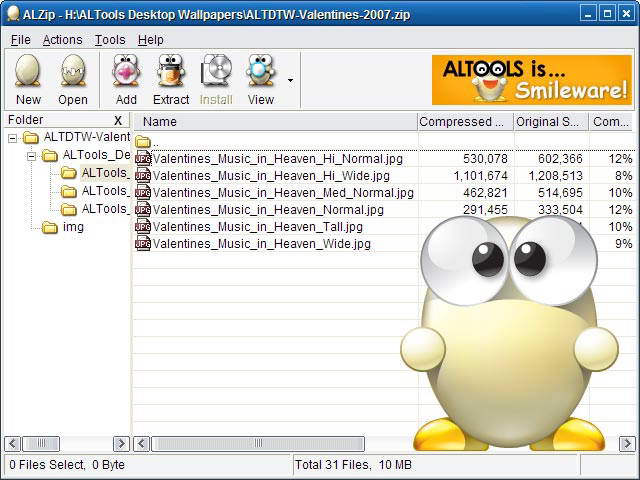Sort by Original Size column header
Image resolution: width=640 pixels, height=480 pixels.
551,122
